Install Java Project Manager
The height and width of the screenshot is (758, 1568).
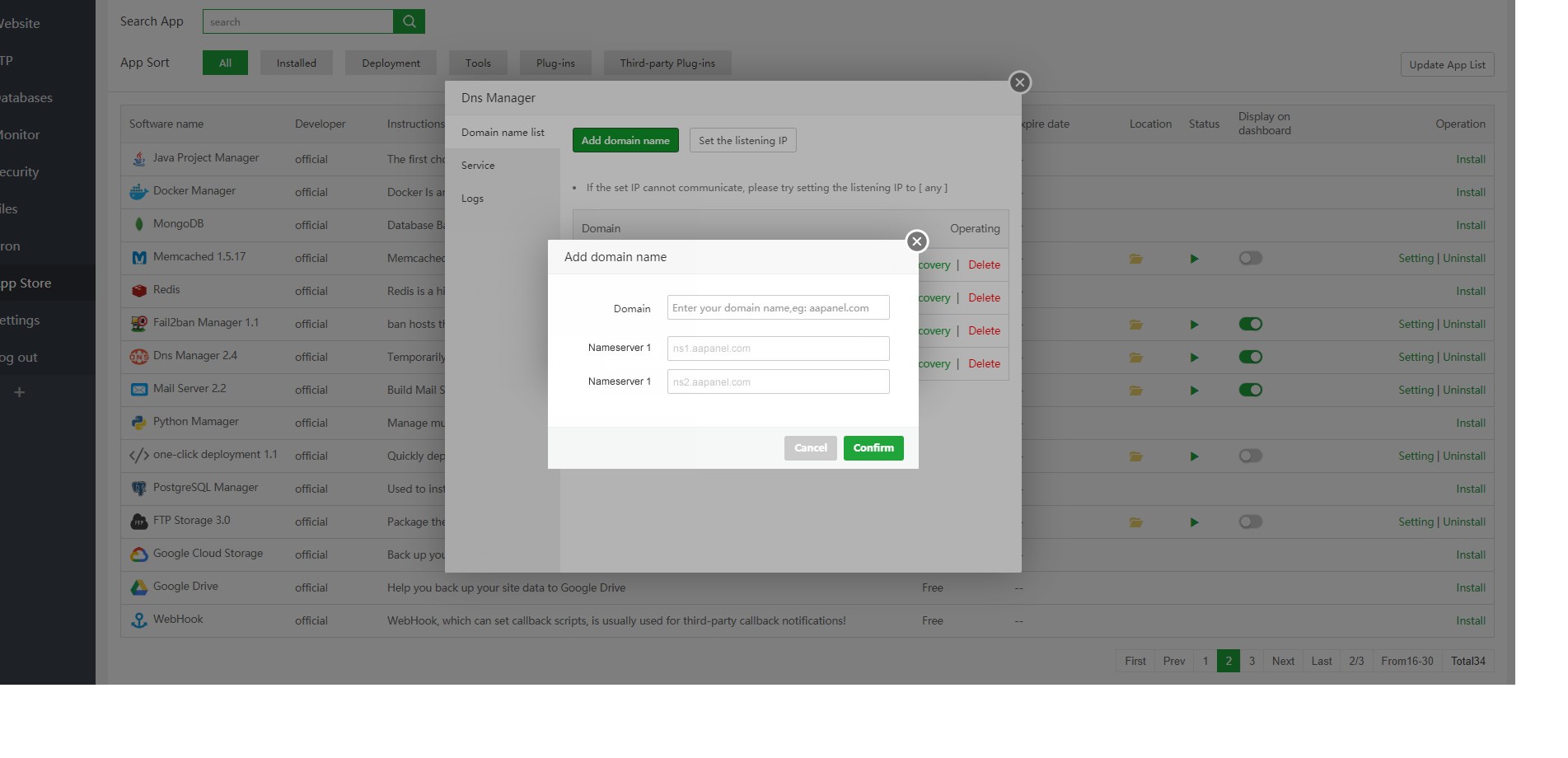click(1470, 160)
